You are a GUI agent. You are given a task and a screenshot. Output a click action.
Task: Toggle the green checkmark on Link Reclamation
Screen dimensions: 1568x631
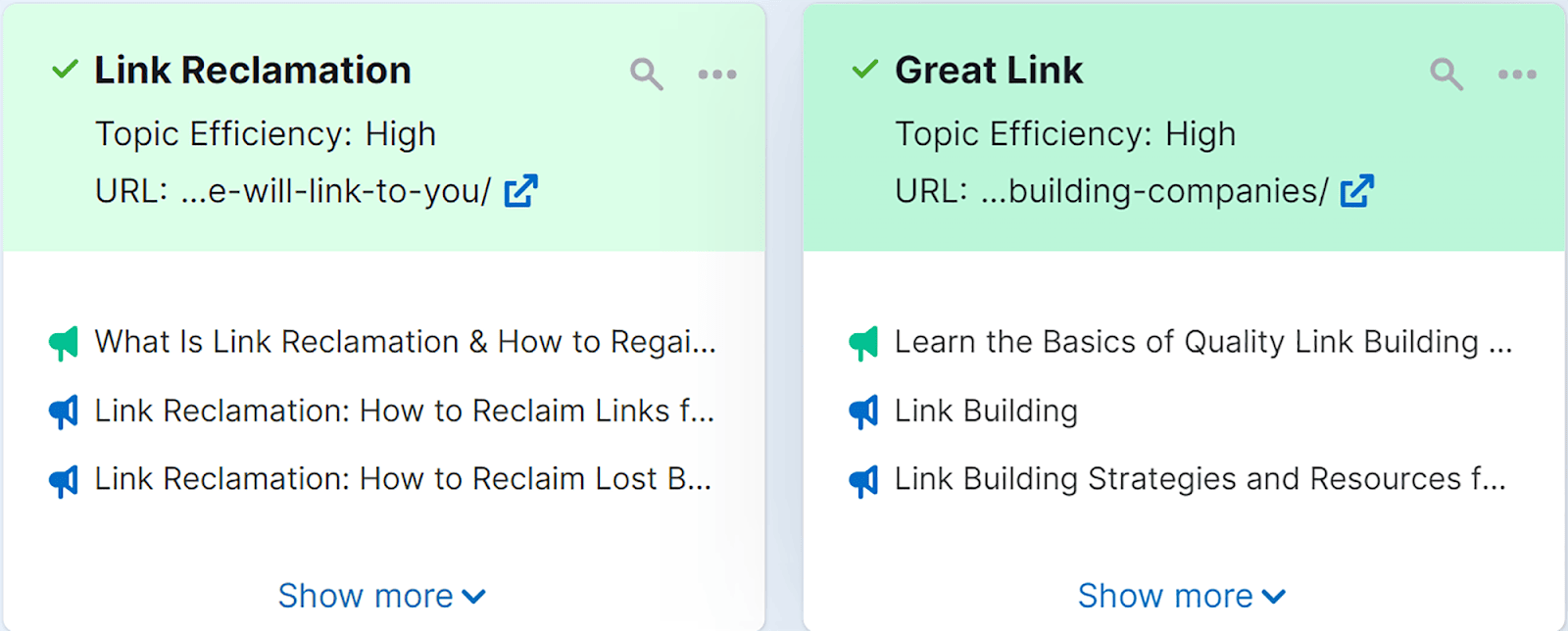(x=65, y=70)
